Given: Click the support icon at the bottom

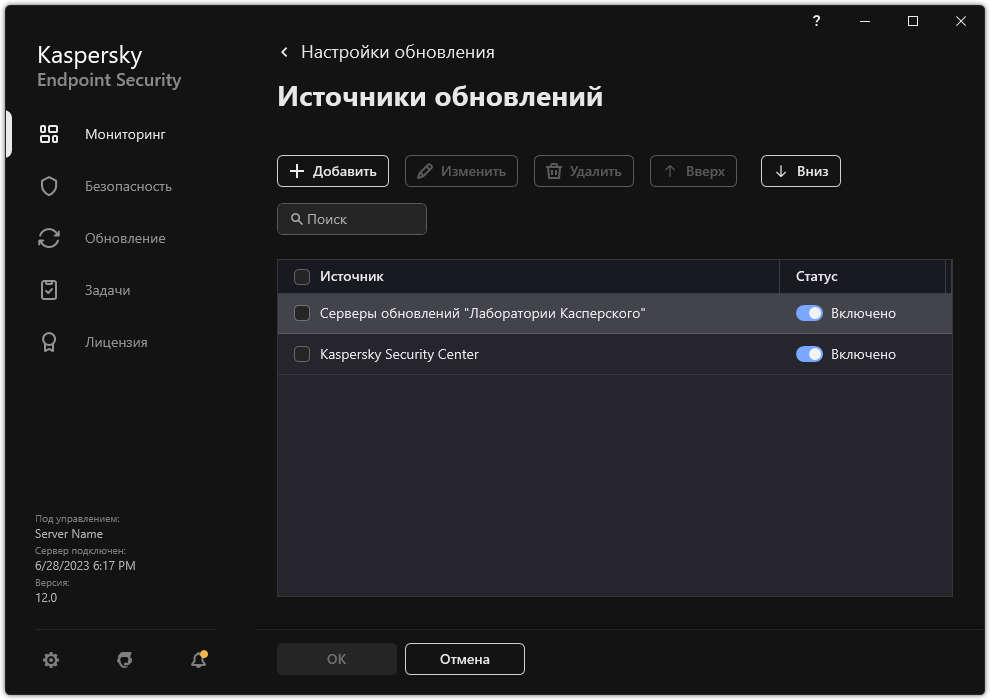Looking at the screenshot, I should [124, 660].
